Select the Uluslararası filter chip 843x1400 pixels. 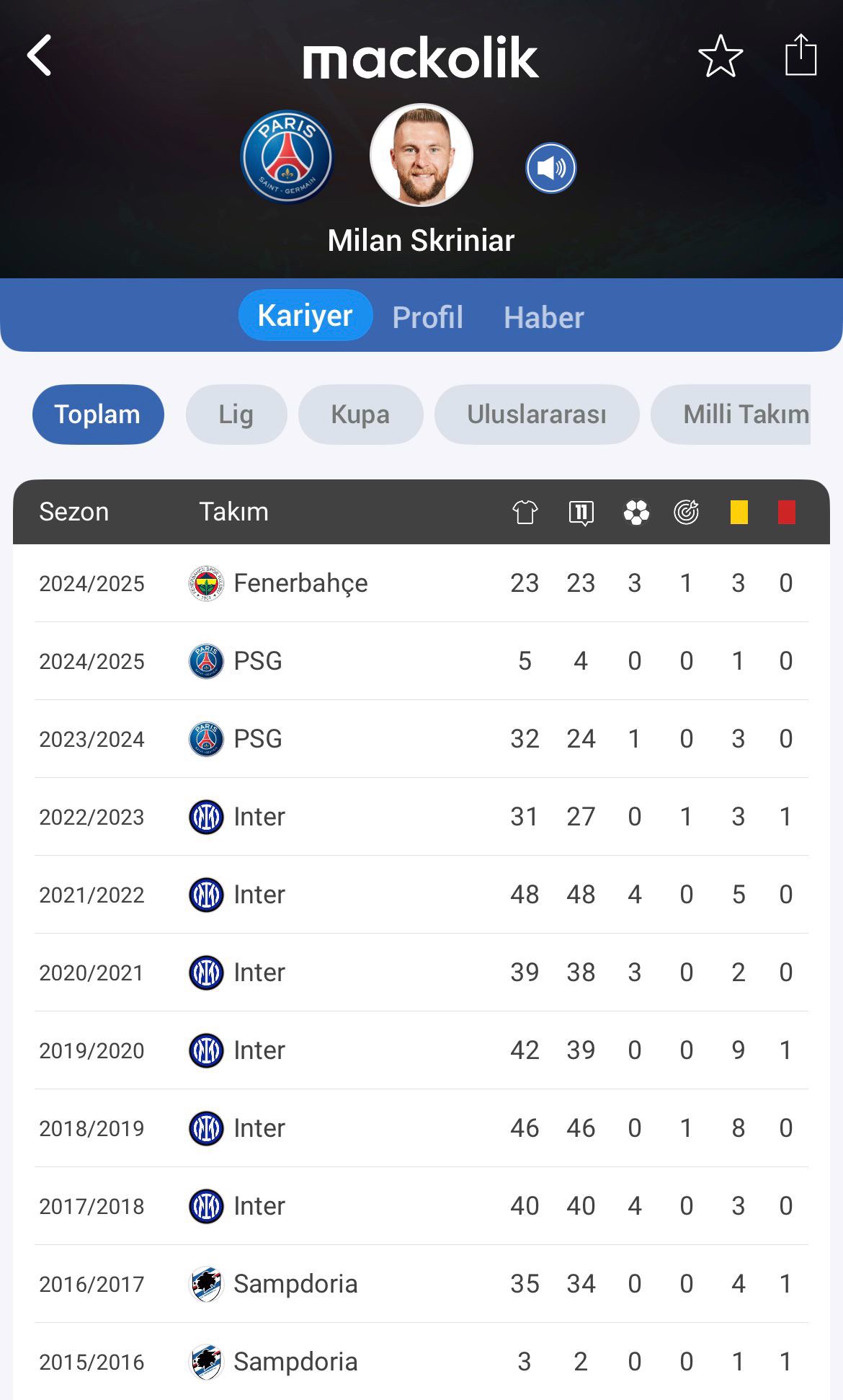click(x=537, y=415)
